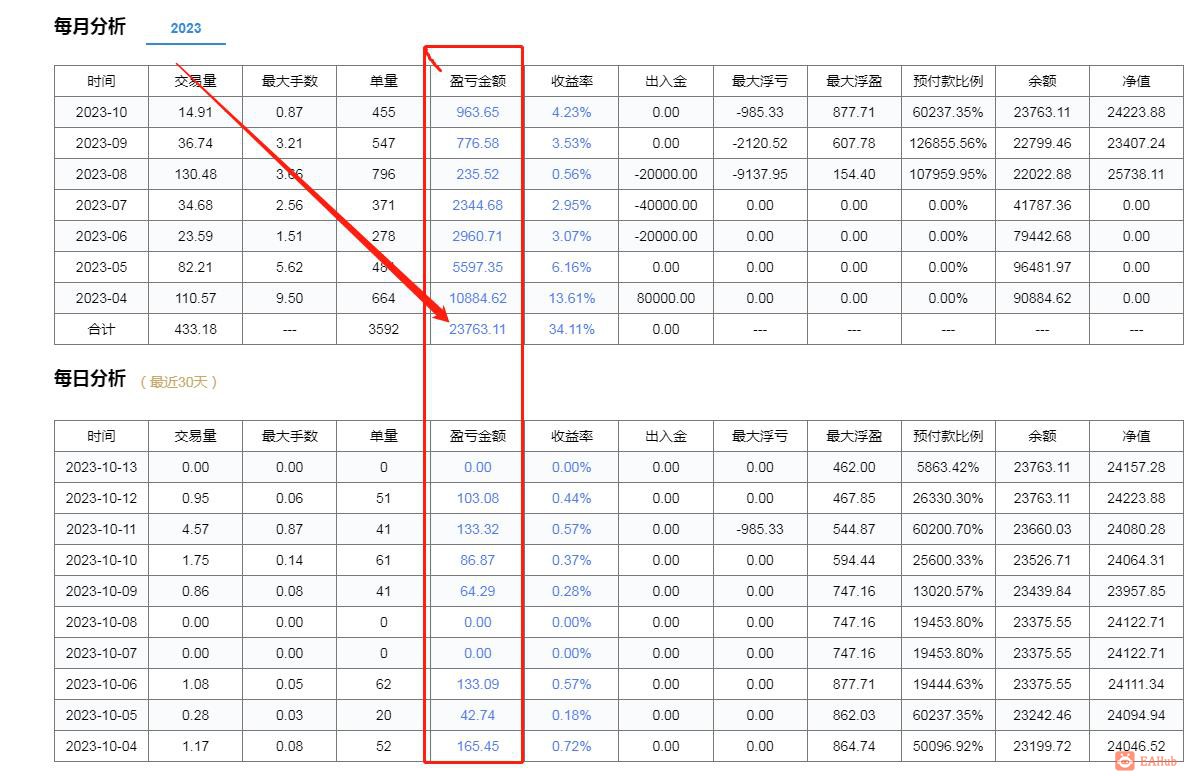Select the 2023-10-09 date cell
The width and height of the screenshot is (1186, 776).
[101, 591]
